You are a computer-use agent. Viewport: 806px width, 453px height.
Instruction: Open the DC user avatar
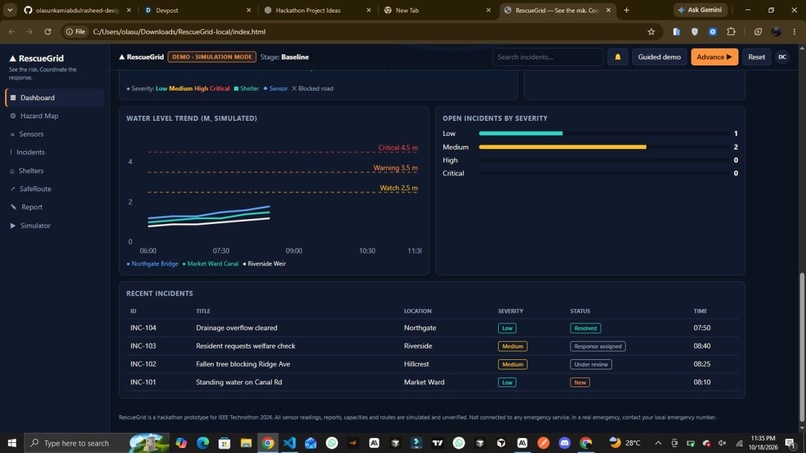click(x=782, y=57)
